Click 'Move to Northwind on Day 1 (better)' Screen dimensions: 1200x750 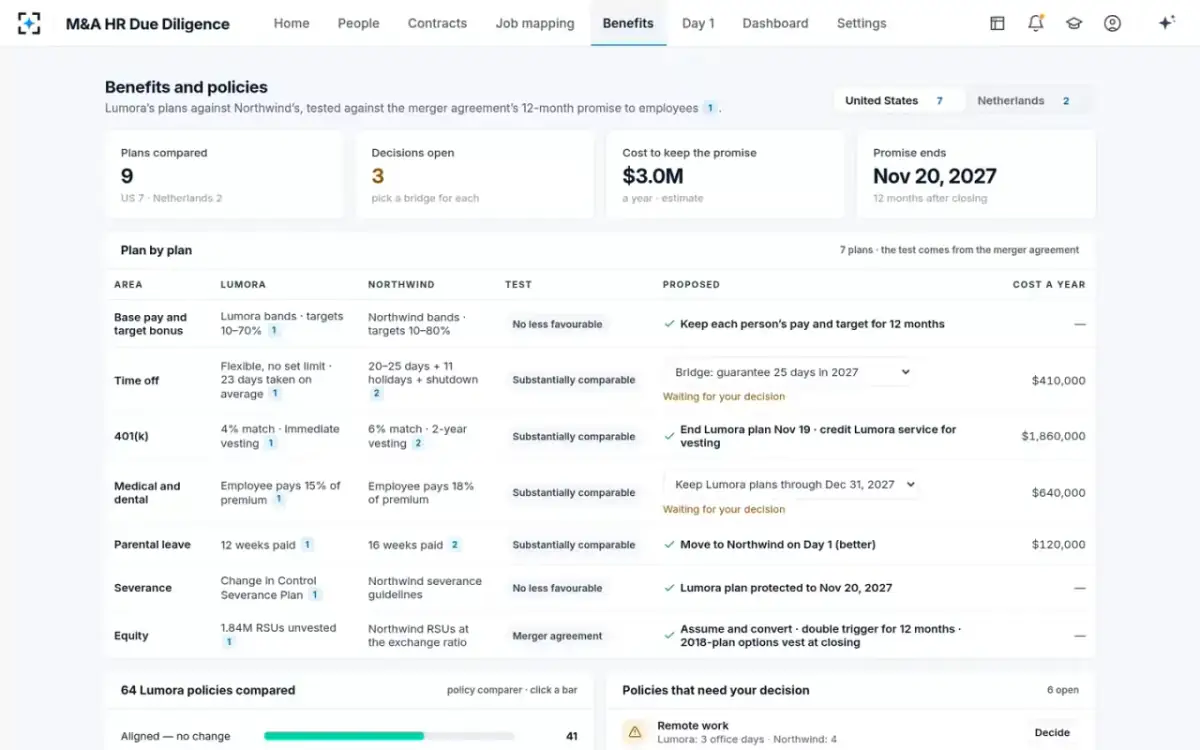click(x=777, y=545)
